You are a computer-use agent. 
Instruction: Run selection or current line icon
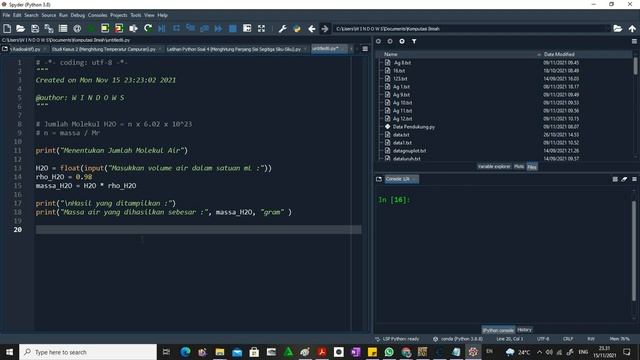[x=133, y=29]
